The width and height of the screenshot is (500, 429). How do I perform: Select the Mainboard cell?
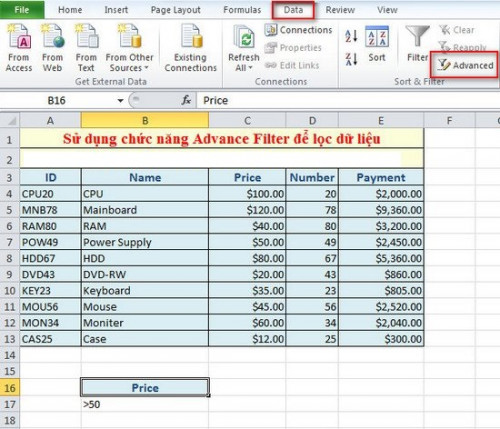point(145,210)
